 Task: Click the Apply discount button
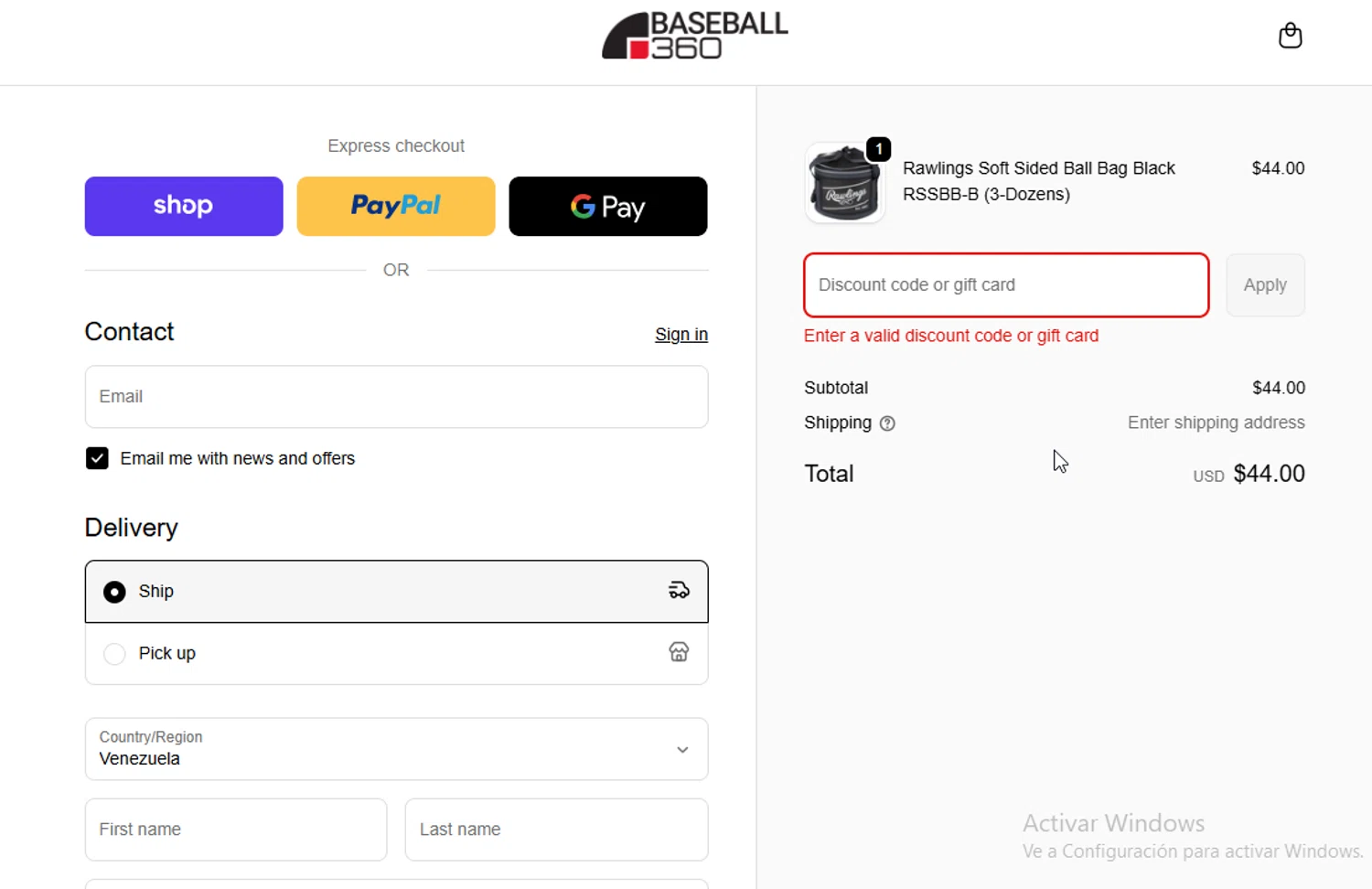click(x=1265, y=285)
